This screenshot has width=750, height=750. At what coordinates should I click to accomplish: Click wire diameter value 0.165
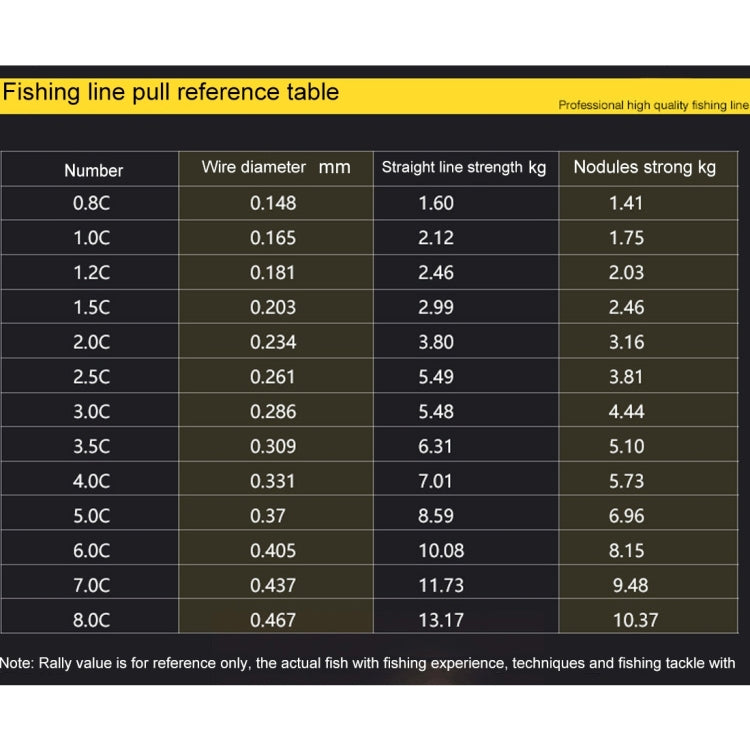273,238
